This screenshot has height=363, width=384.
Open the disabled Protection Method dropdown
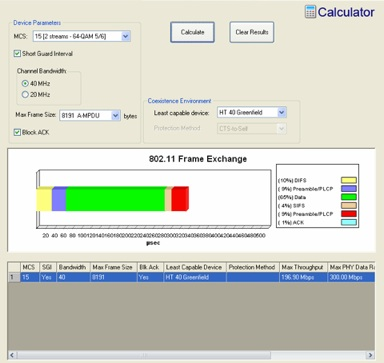281,129
